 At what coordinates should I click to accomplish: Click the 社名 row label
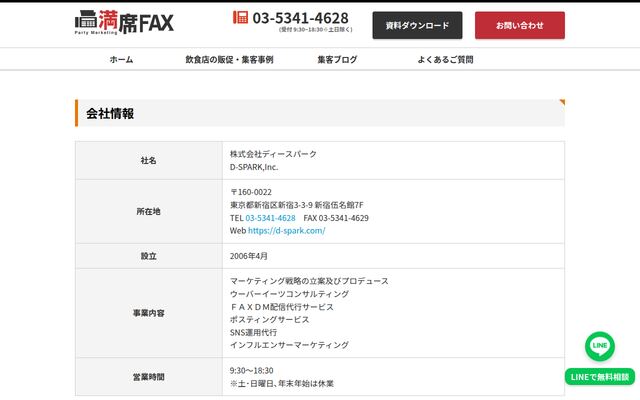[x=149, y=160]
